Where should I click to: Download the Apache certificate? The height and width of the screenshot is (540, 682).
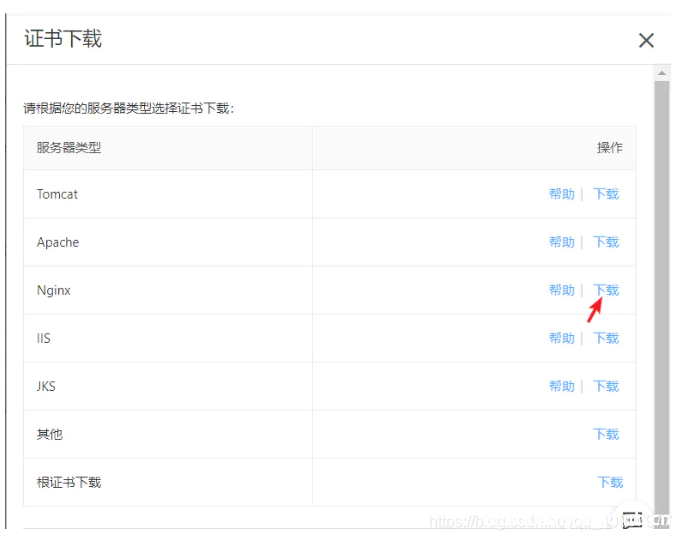606,242
